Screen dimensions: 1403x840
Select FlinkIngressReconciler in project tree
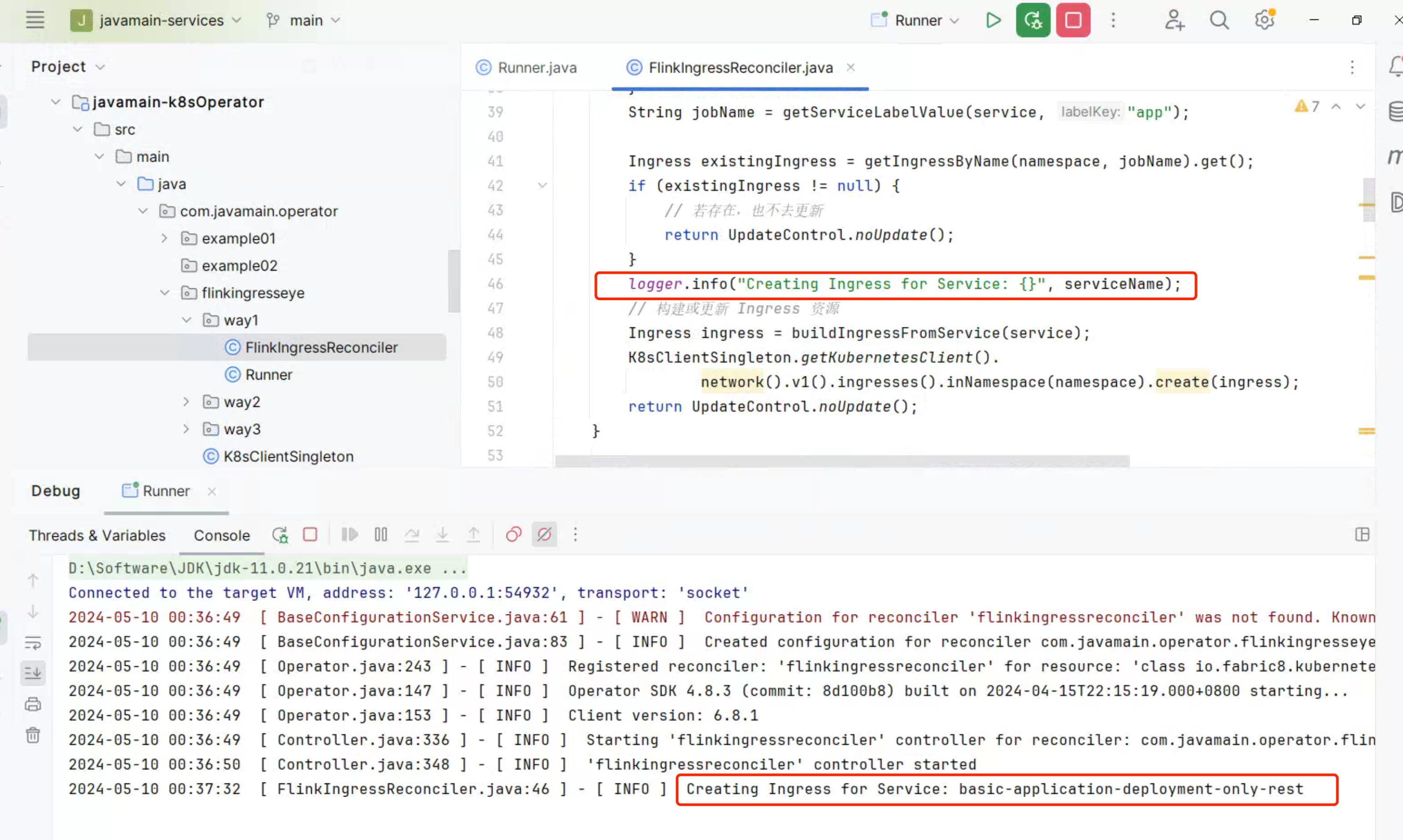[237, 348]
